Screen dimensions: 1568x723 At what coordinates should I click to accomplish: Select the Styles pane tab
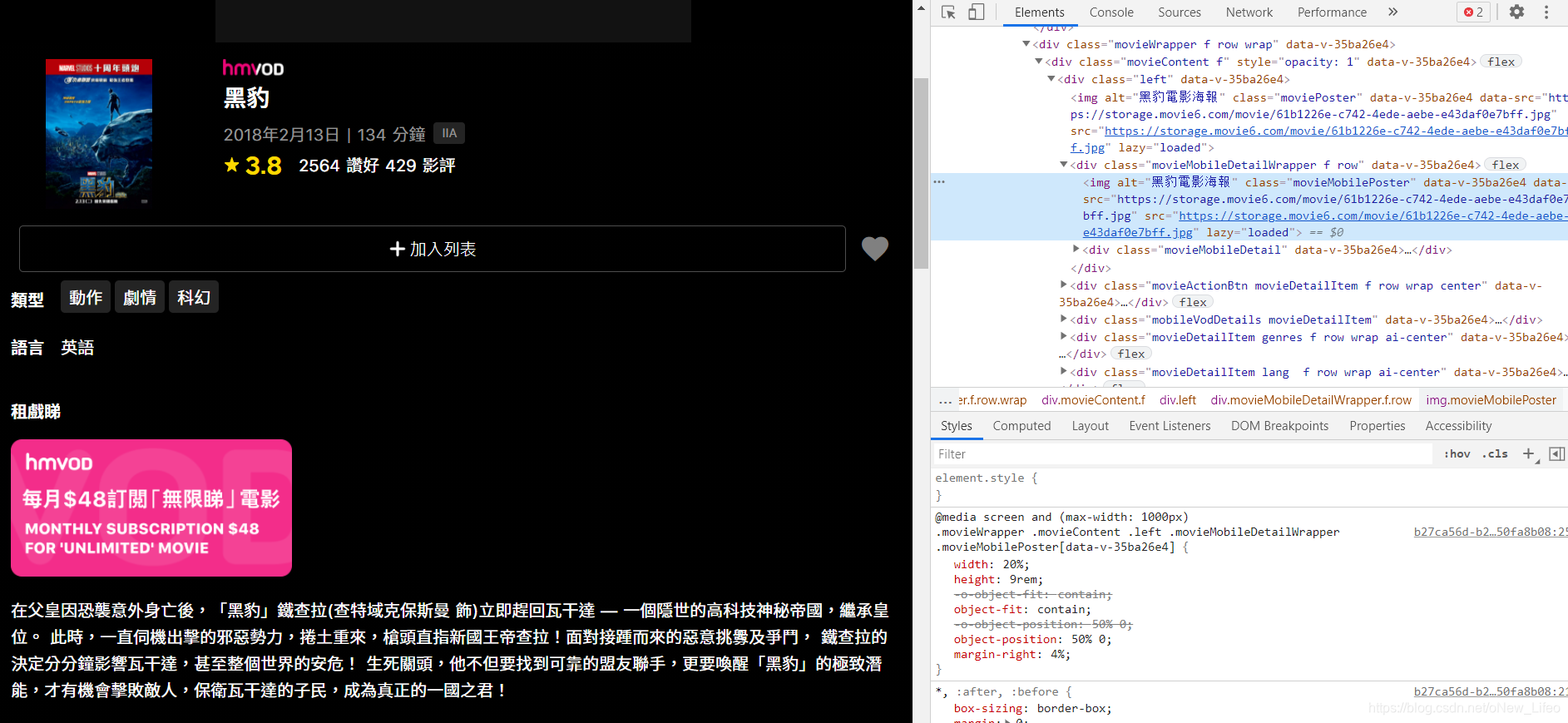pyautogui.click(x=956, y=426)
